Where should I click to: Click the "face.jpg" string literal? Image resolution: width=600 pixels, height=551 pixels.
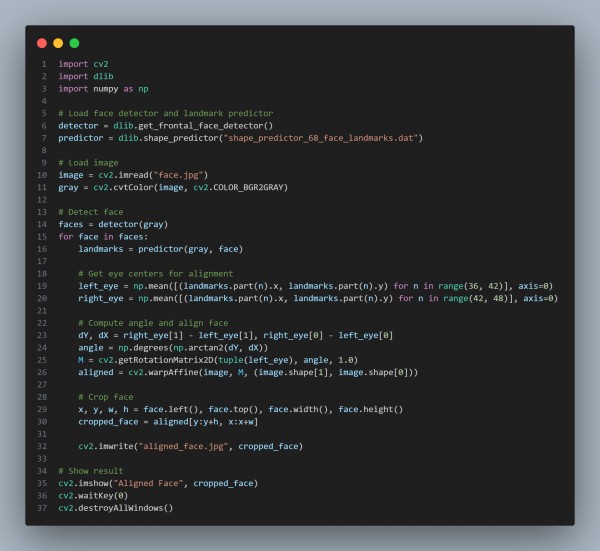pos(178,175)
